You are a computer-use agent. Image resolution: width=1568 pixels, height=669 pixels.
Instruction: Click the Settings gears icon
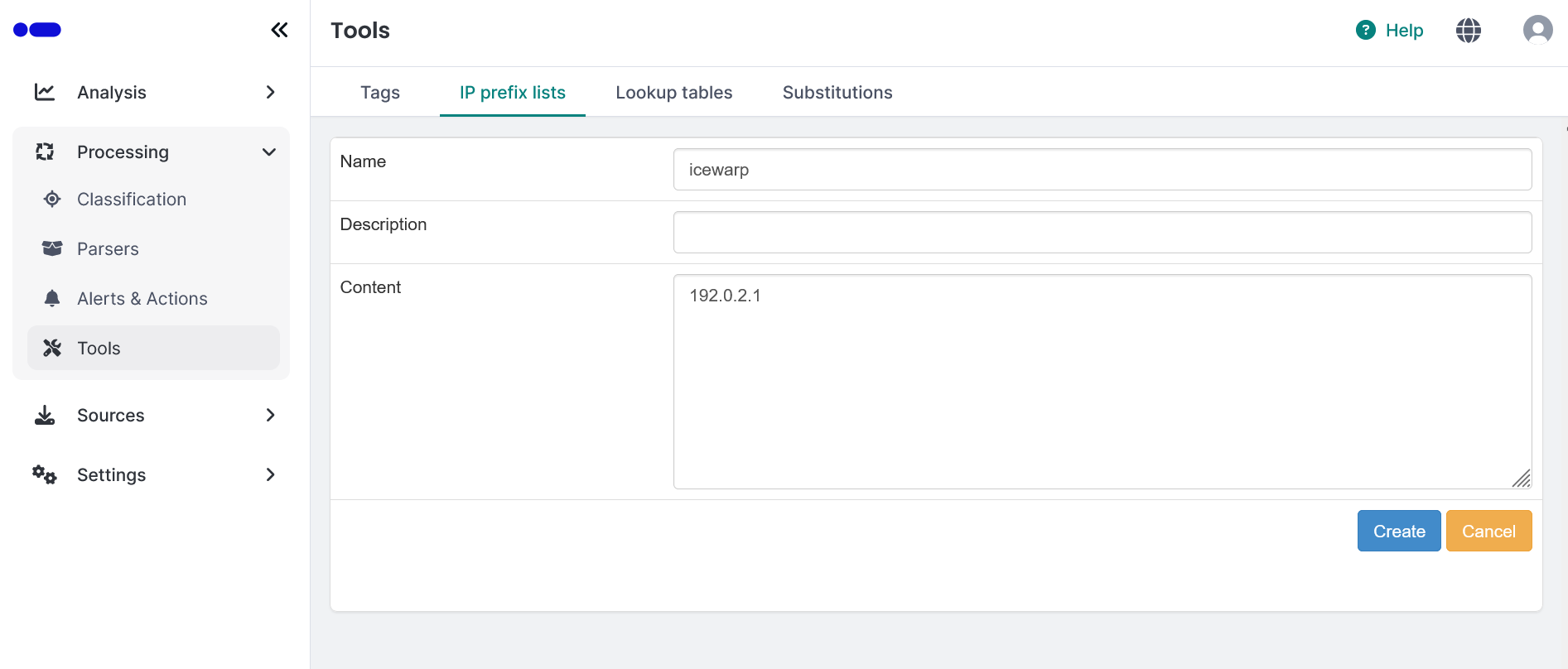[45, 474]
